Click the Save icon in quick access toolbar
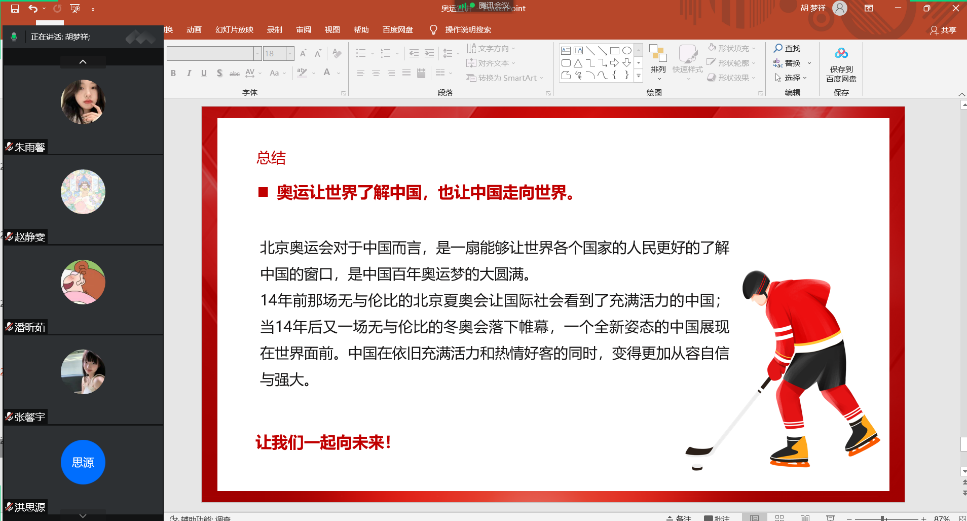 [15, 8]
